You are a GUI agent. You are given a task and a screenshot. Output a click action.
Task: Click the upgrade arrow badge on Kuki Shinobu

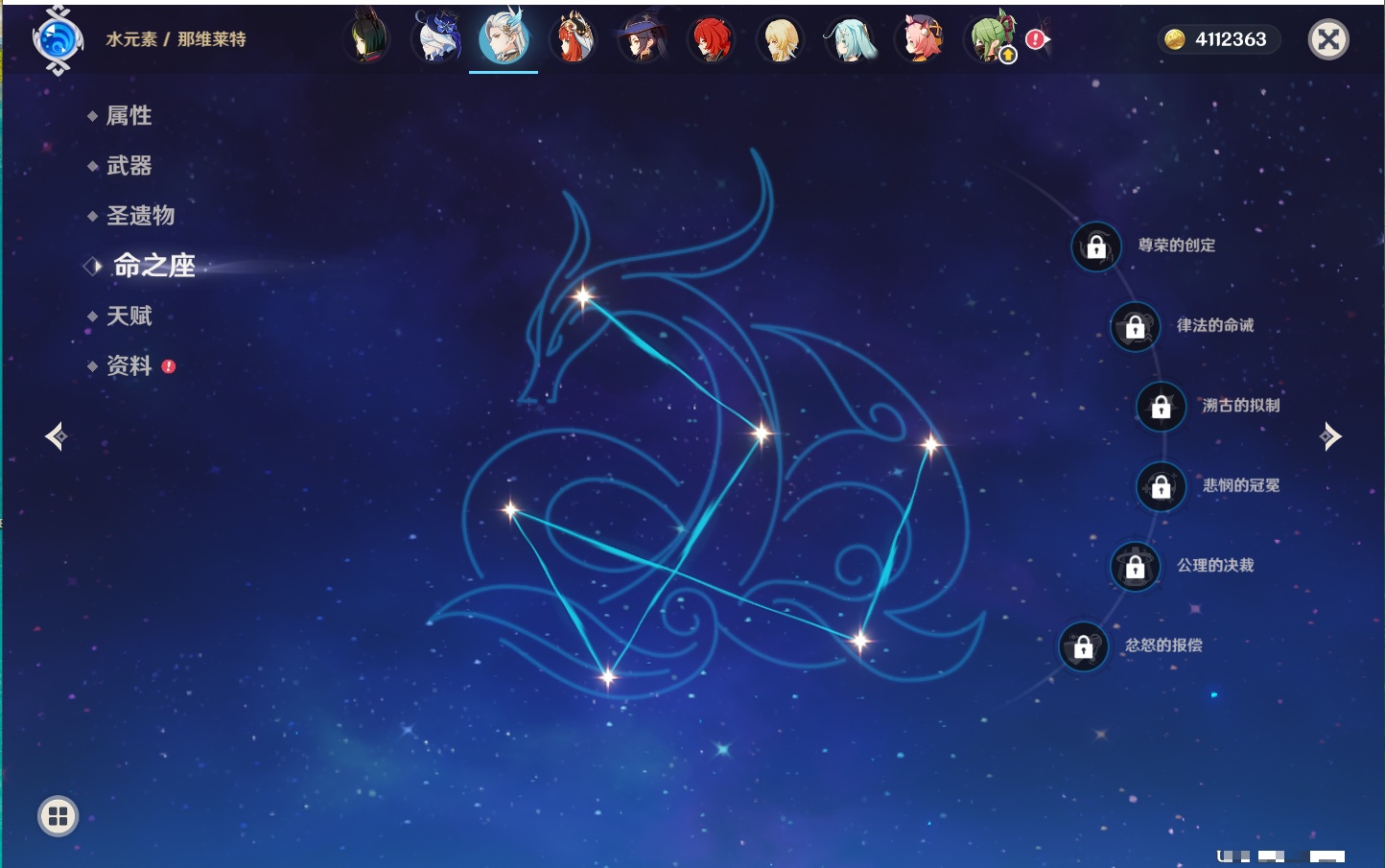pyautogui.click(x=1008, y=56)
